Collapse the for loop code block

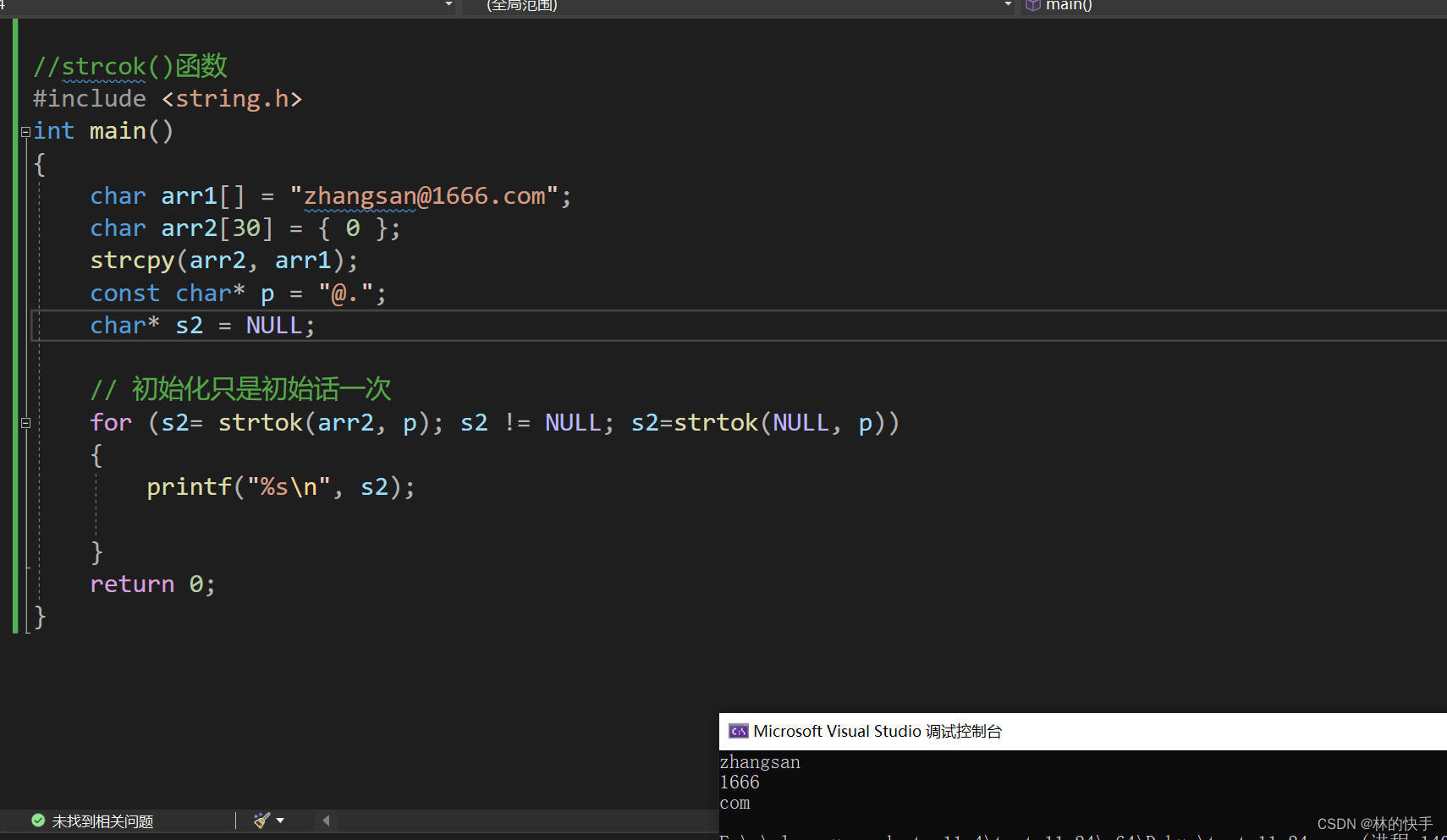[25, 423]
